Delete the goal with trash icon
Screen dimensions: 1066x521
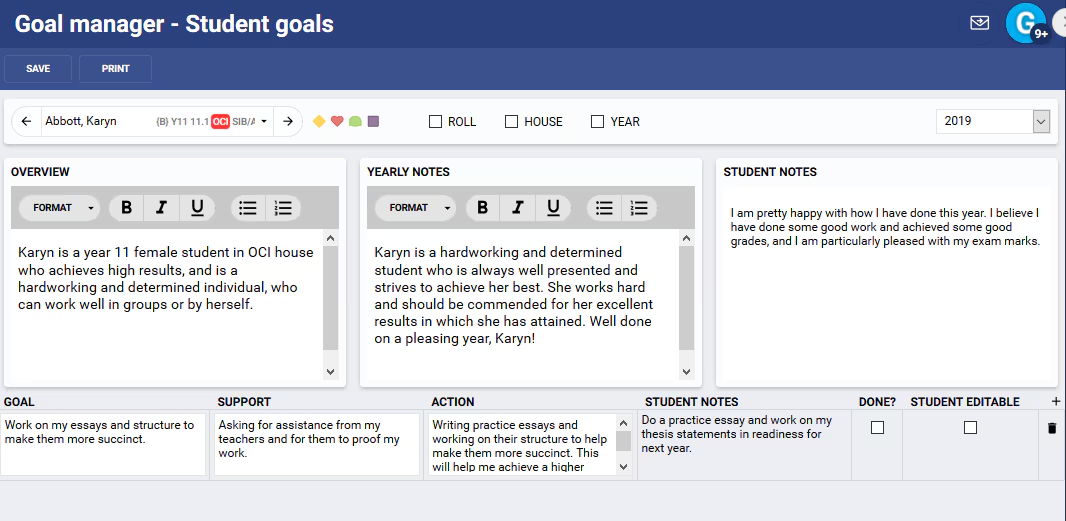tap(1052, 428)
